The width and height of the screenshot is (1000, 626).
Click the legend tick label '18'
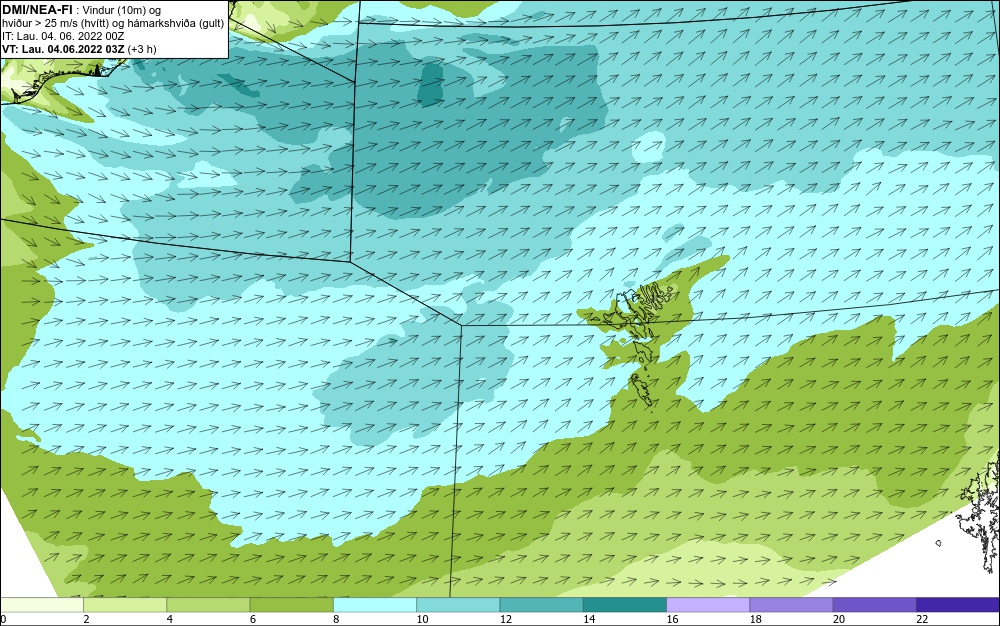coord(756,619)
